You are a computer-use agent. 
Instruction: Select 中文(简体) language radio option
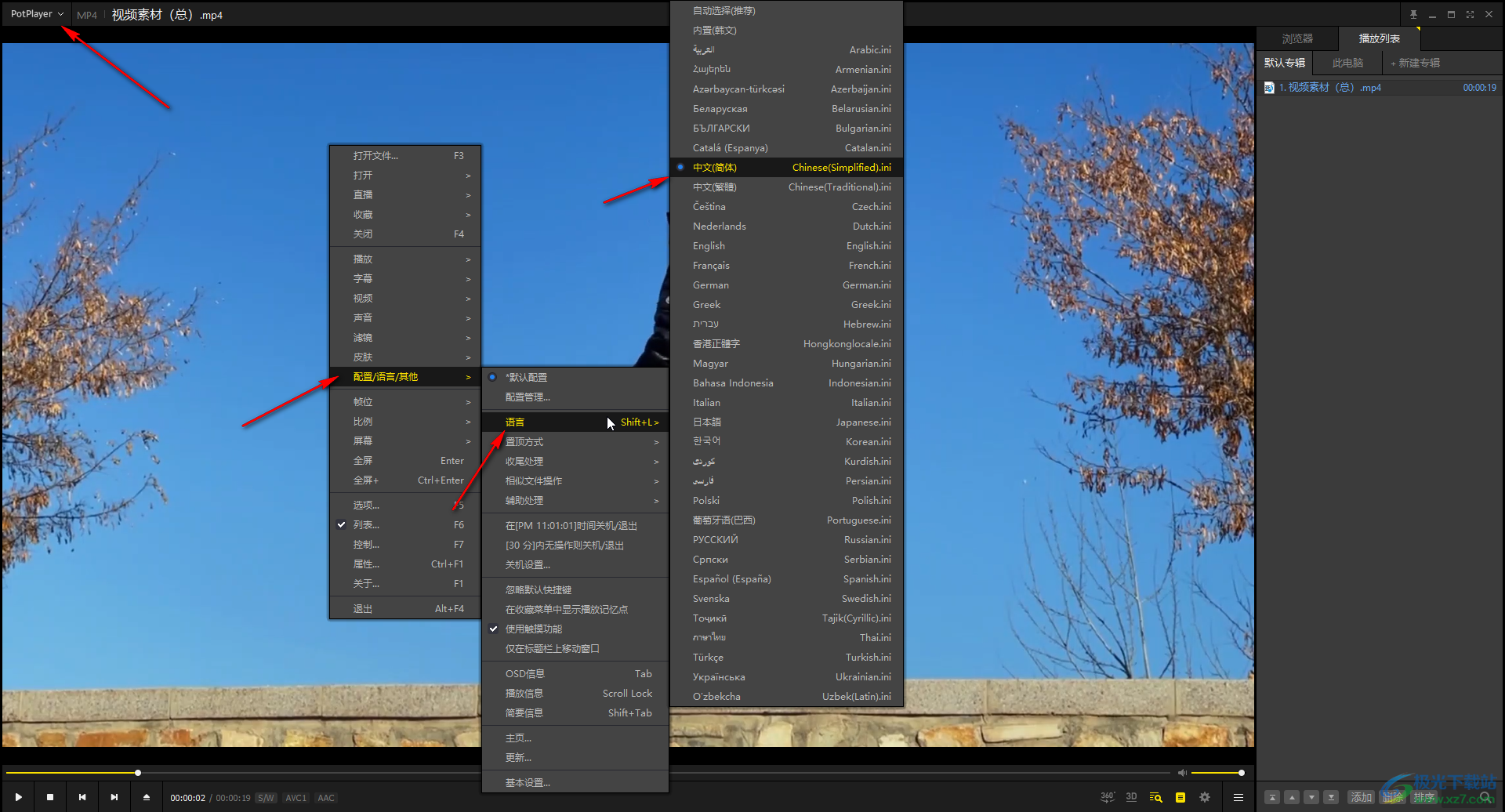787,168
